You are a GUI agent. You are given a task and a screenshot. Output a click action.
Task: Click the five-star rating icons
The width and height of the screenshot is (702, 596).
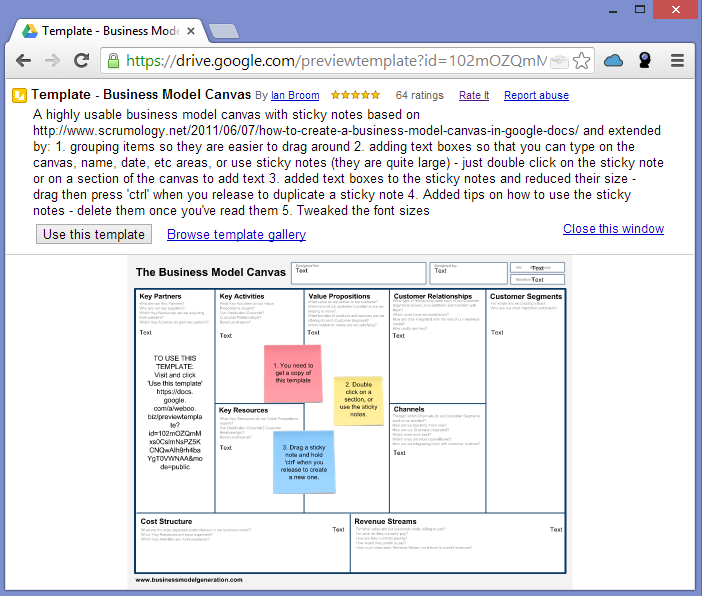355,95
